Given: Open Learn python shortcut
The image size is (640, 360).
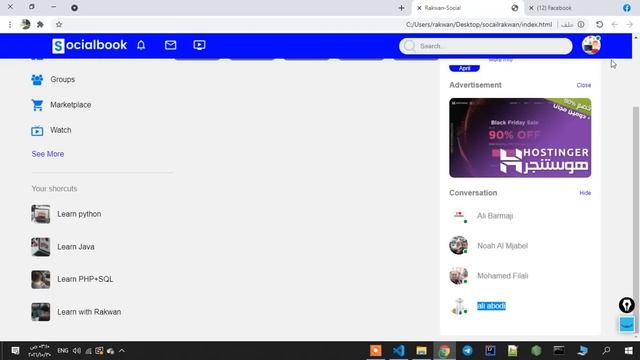Looking at the screenshot, I should tap(79, 214).
